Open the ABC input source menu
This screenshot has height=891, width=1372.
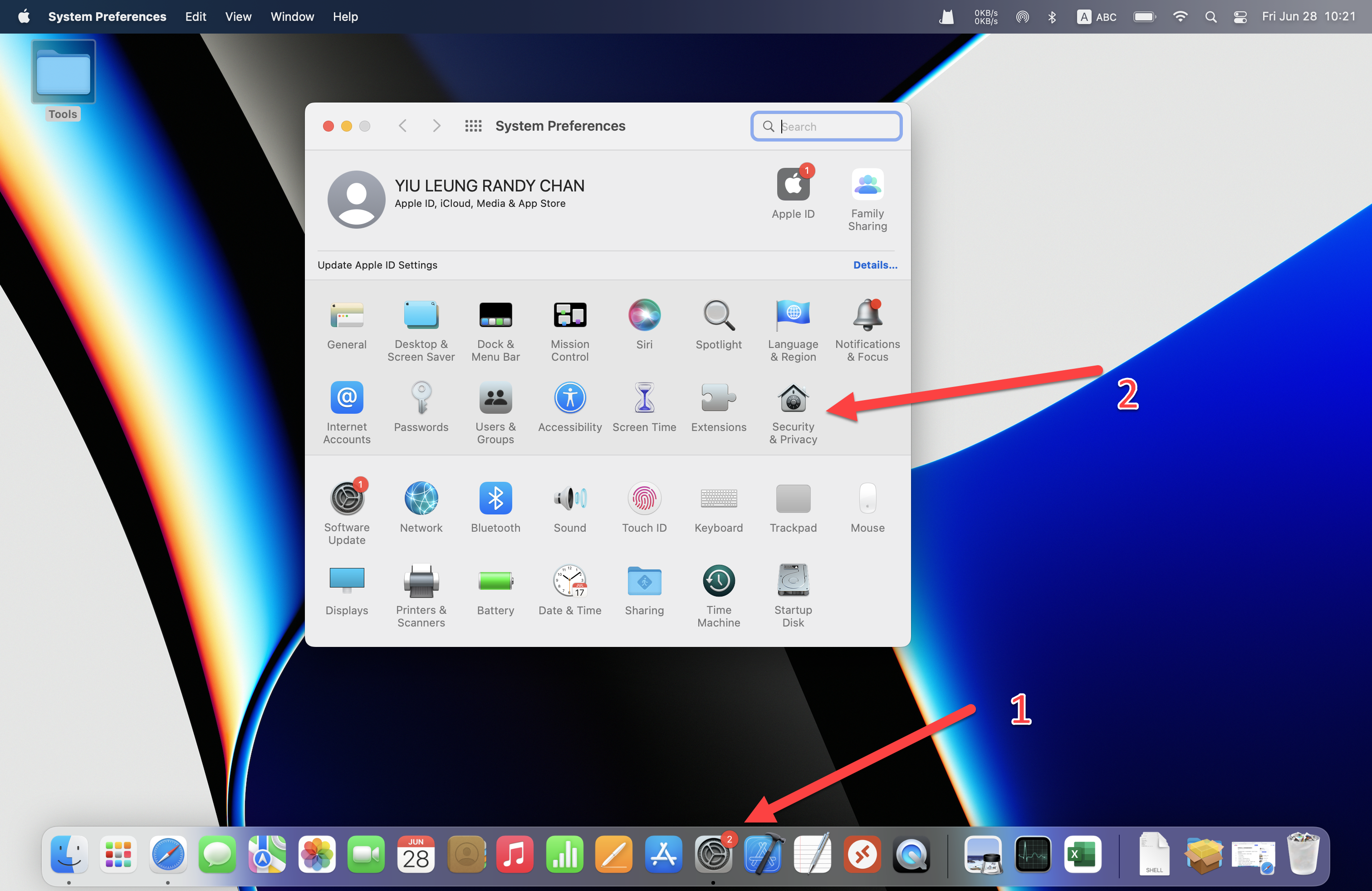pyautogui.click(x=1097, y=17)
